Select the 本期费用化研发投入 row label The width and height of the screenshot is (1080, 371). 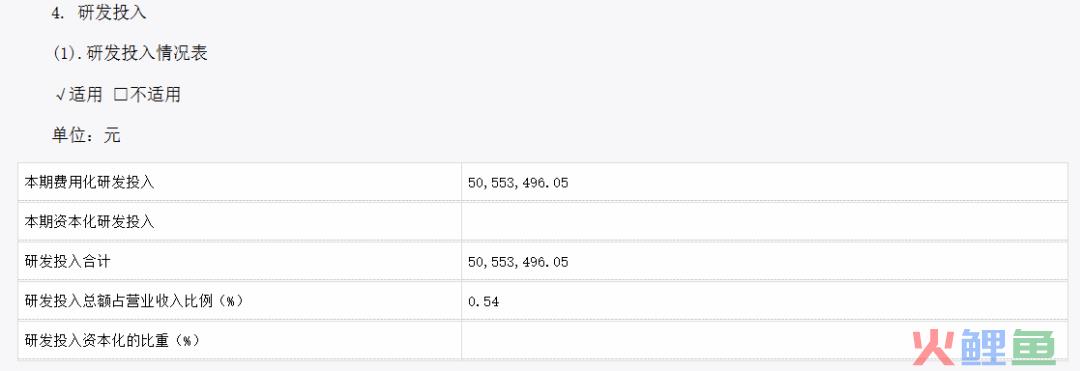point(90,183)
